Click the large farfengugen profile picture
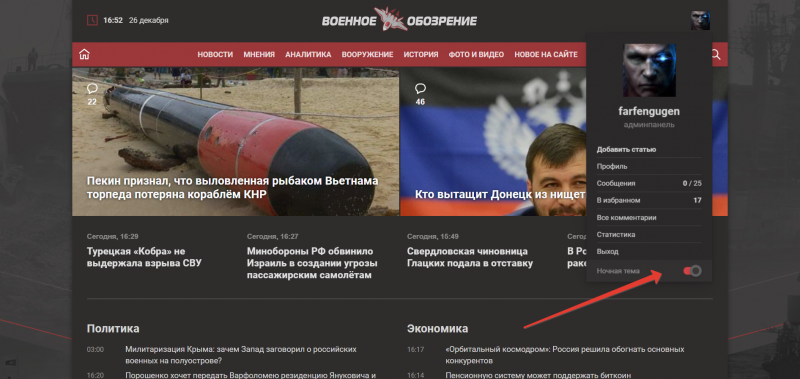Image resolution: width=800 pixels, height=379 pixels. pyautogui.click(x=649, y=70)
